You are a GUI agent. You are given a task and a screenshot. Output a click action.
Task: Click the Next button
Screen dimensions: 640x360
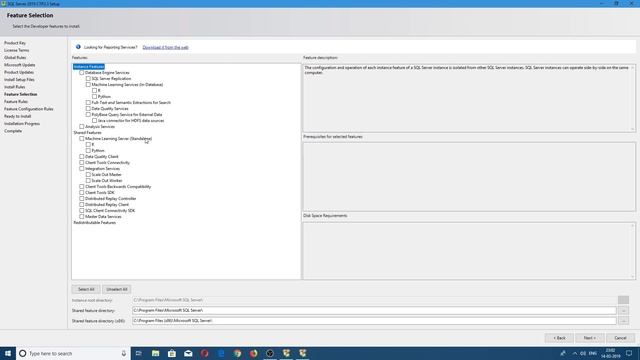point(590,338)
